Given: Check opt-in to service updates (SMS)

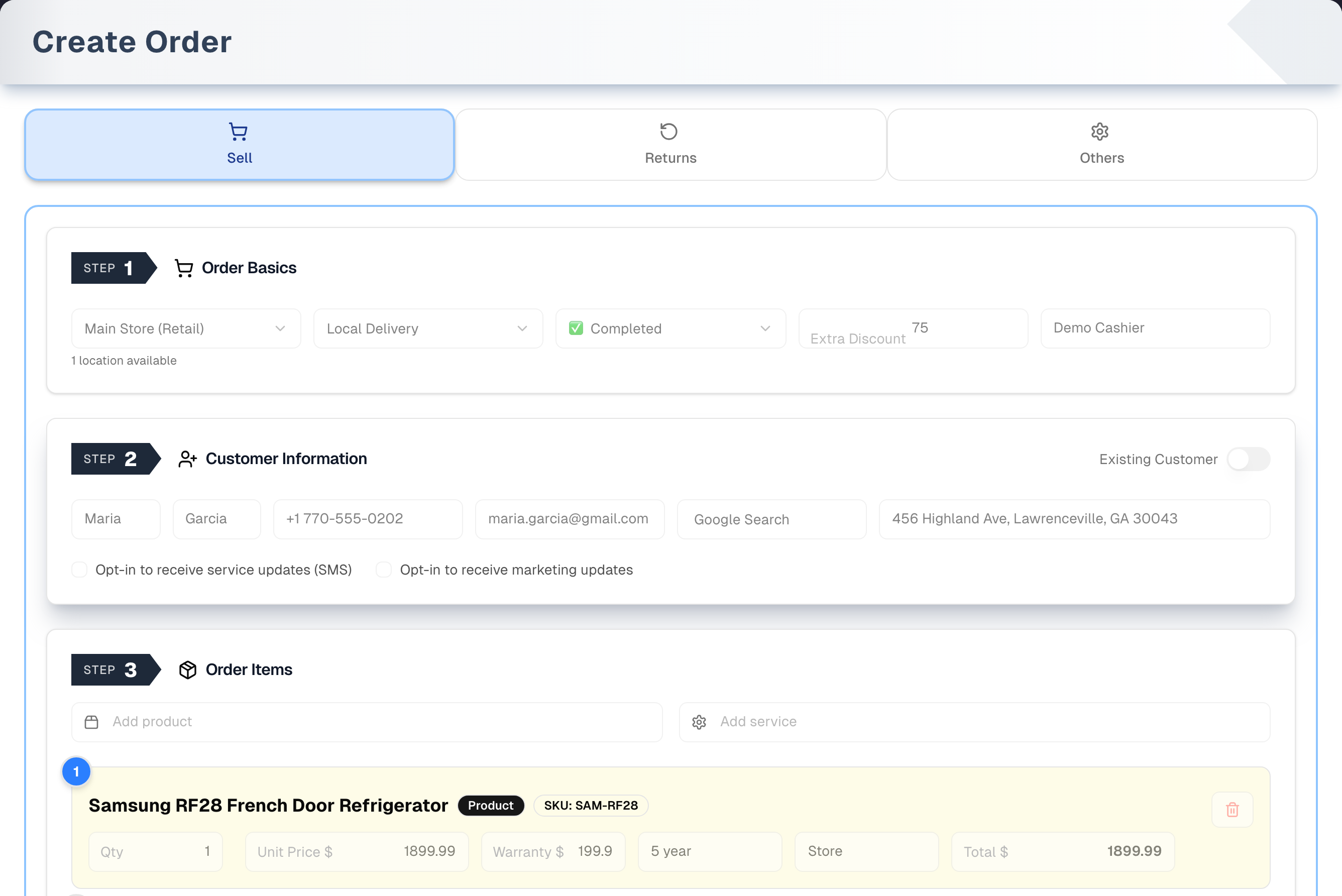Looking at the screenshot, I should coord(79,570).
